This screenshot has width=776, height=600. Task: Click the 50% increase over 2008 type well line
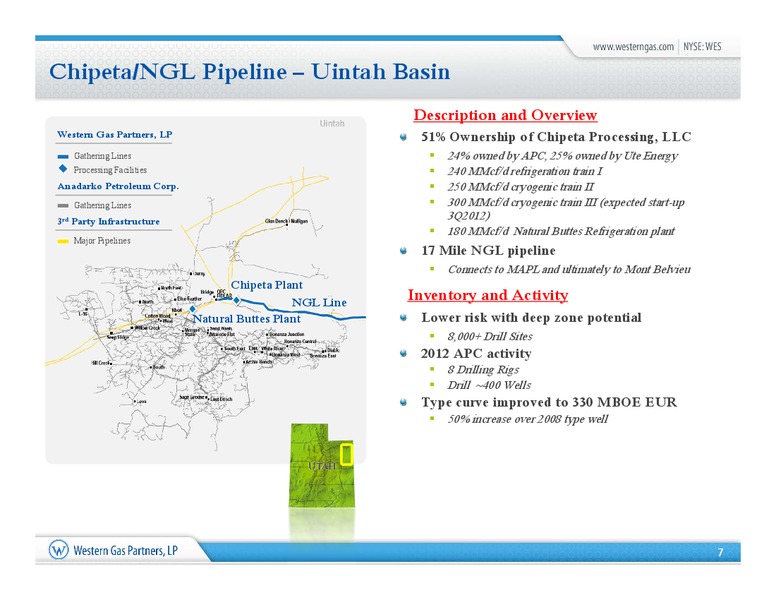528,419
